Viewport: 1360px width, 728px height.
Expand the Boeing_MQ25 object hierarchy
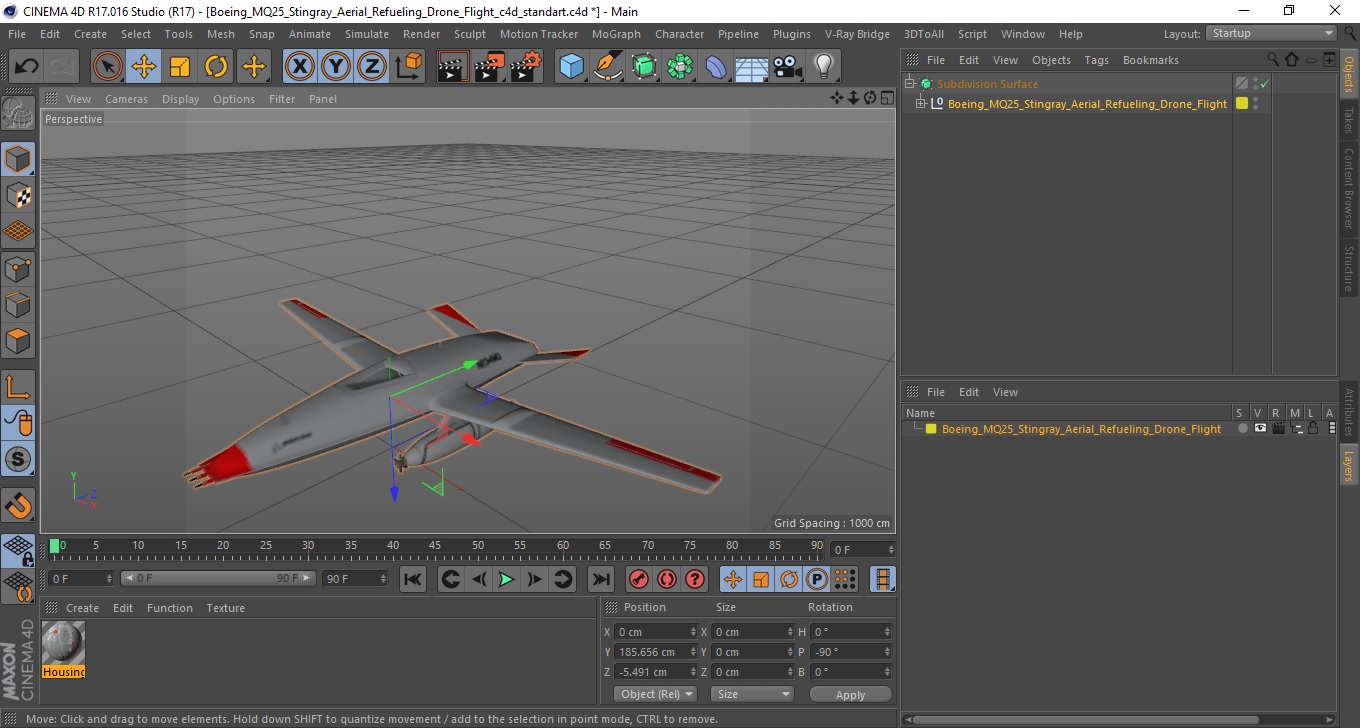pos(921,103)
